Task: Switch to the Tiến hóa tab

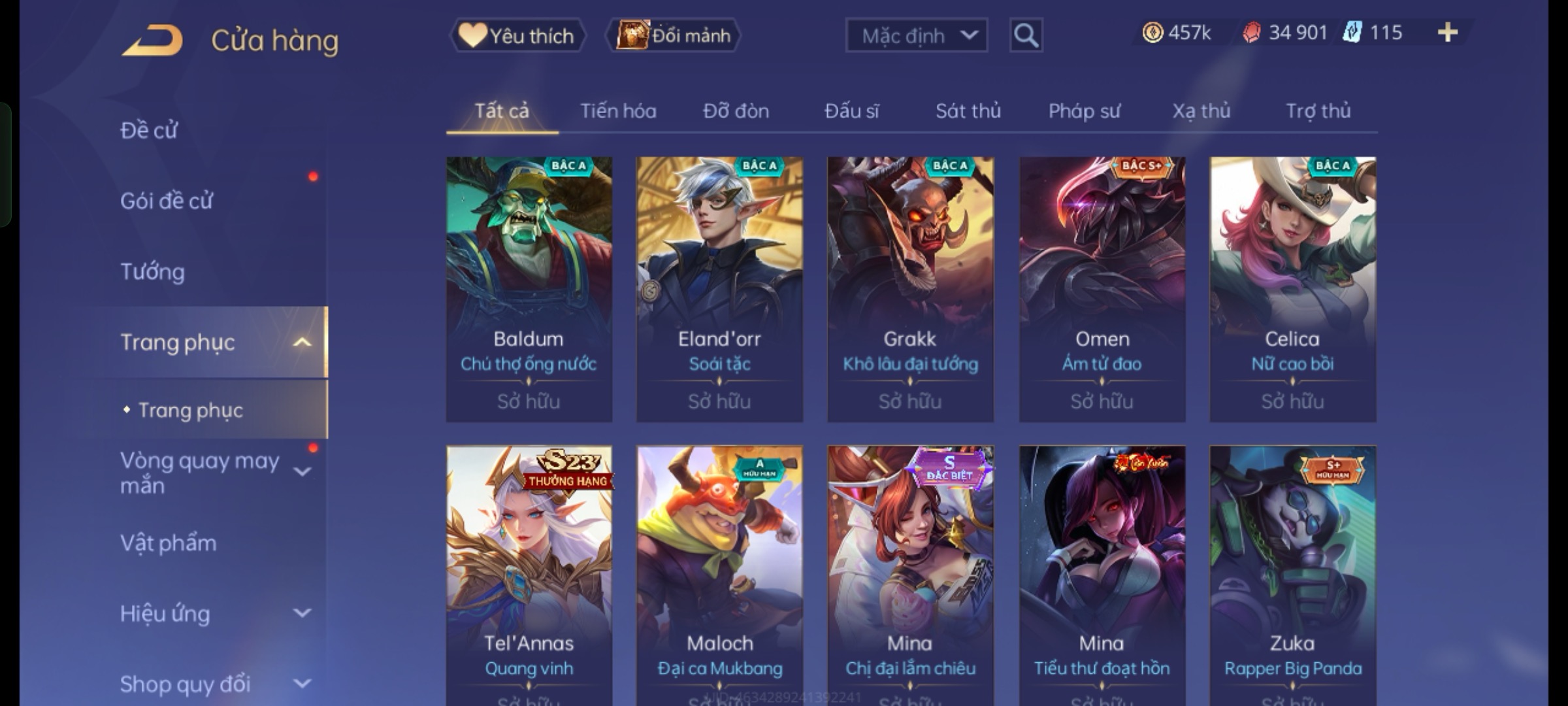Action: point(618,111)
